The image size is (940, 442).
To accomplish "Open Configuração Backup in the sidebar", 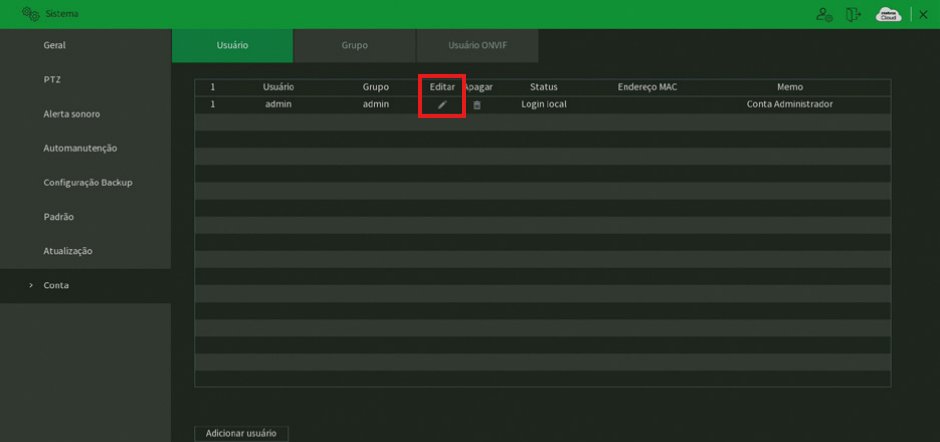I will pyautogui.click(x=88, y=182).
